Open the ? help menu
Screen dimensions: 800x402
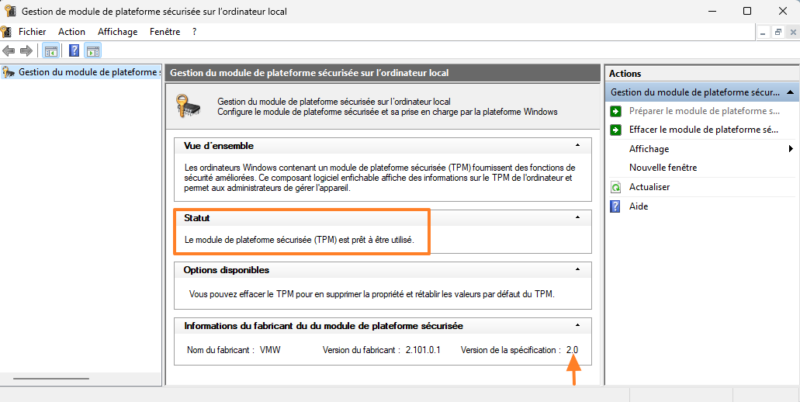[x=194, y=32]
